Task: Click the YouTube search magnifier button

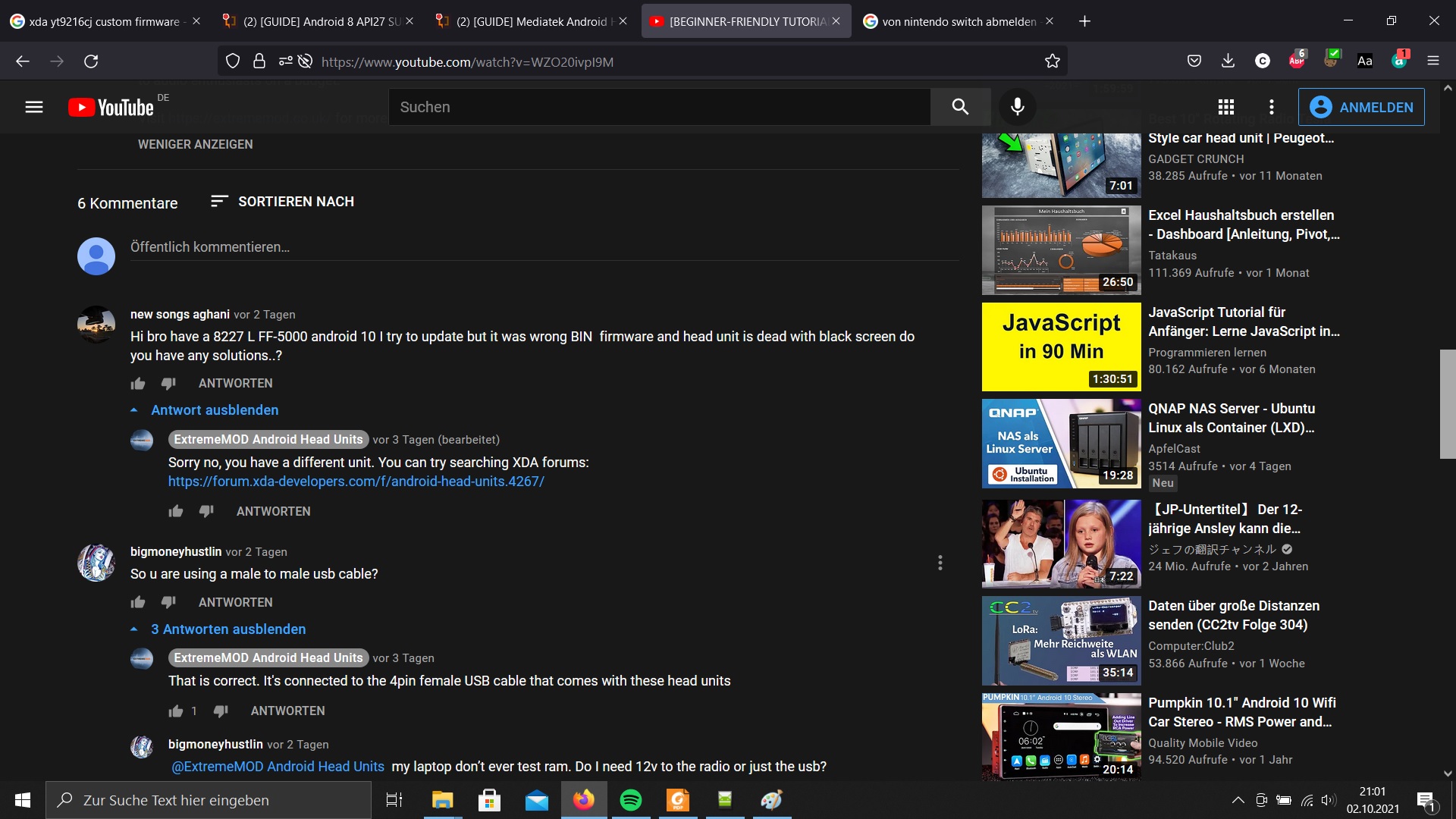Action: 960,107
